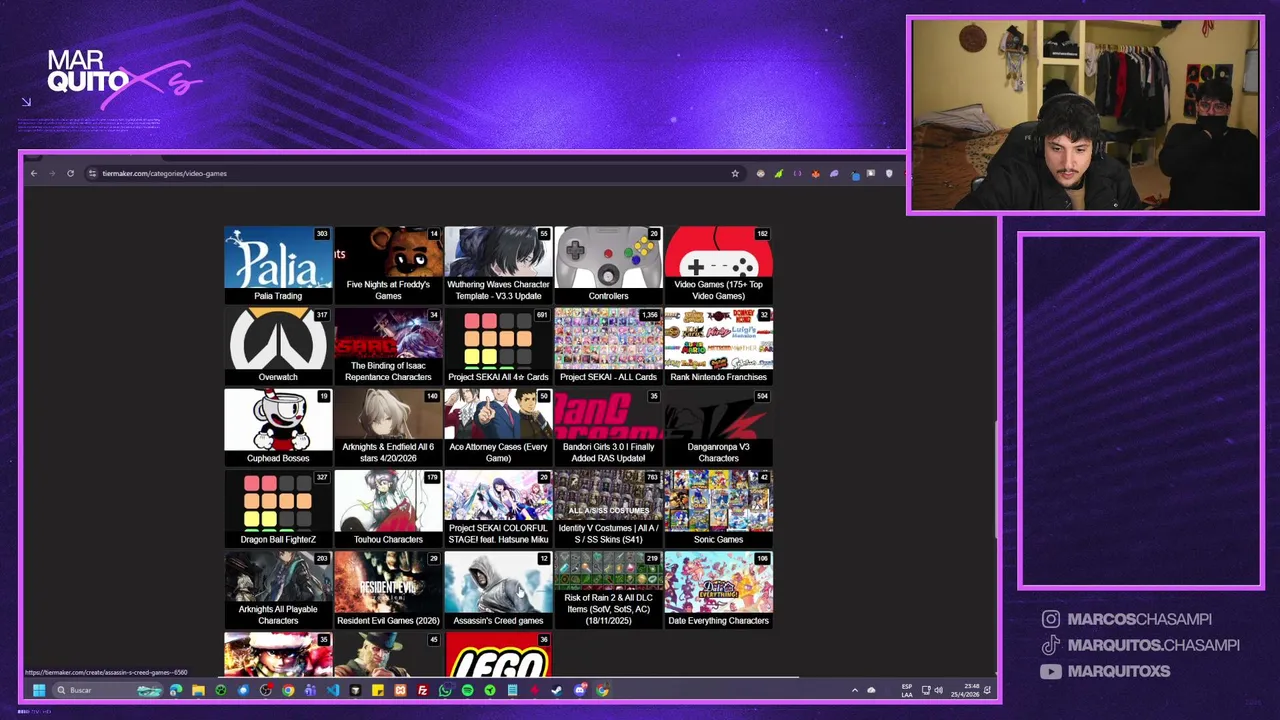This screenshot has height=720, width=1280.
Task: Open the Assassin's Creed games template
Action: click(x=498, y=589)
